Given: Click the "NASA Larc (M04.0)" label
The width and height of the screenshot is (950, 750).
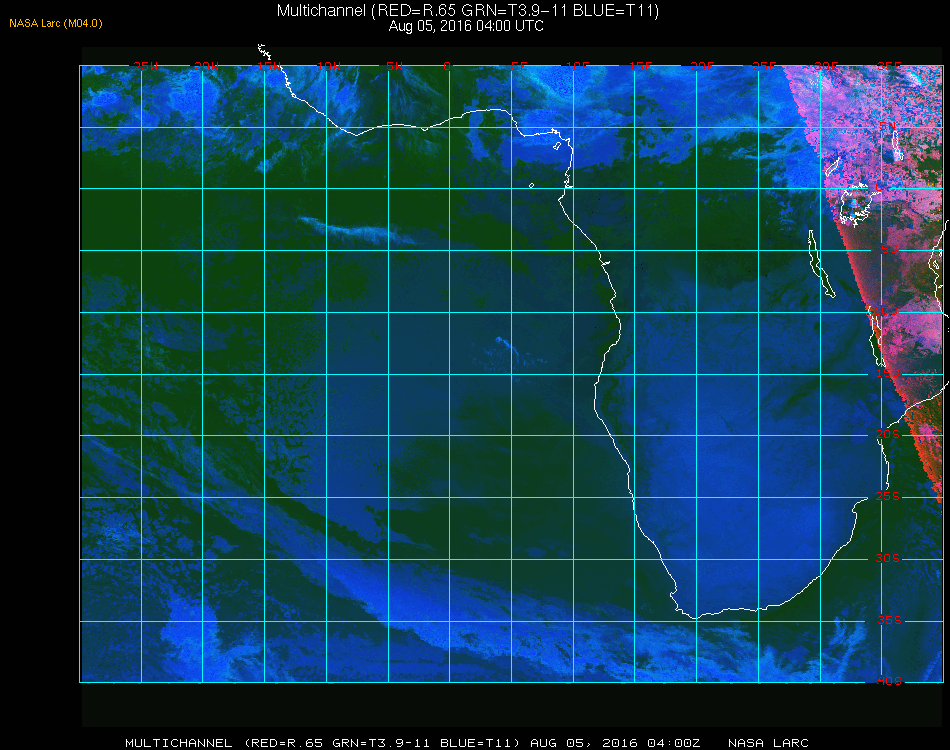Looking at the screenshot, I should click(x=56, y=24).
